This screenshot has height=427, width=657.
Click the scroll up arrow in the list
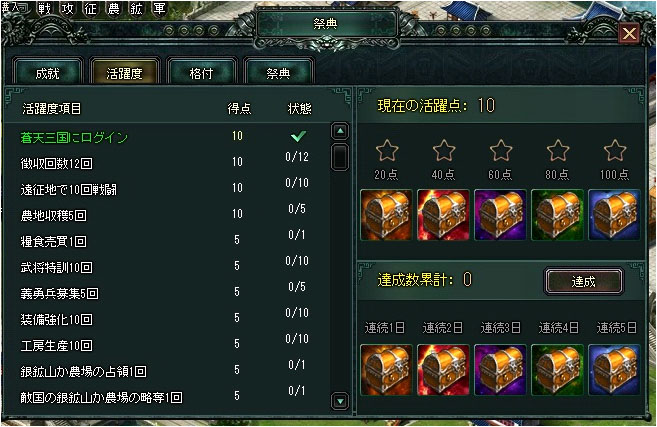click(x=340, y=131)
